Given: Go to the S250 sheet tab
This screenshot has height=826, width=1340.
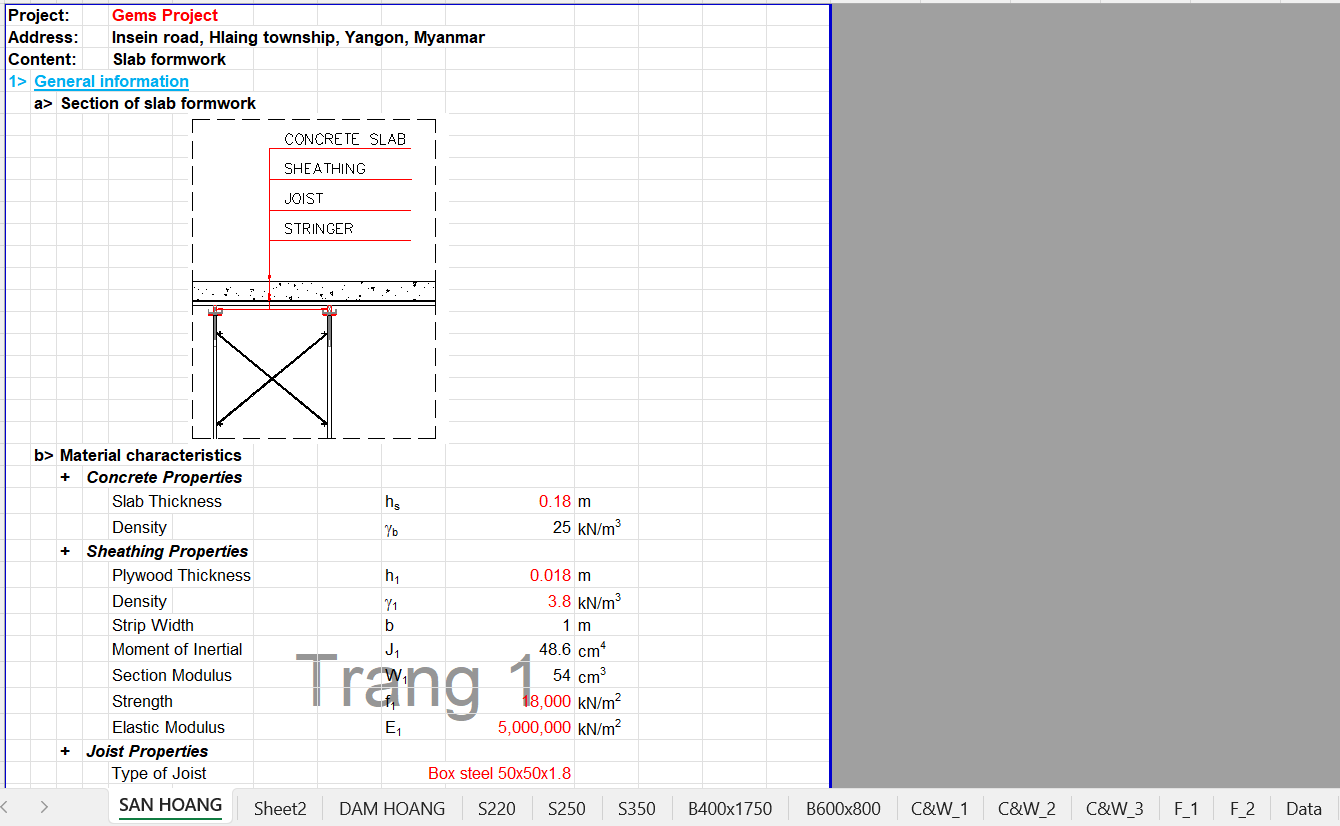Looking at the screenshot, I should (567, 808).
